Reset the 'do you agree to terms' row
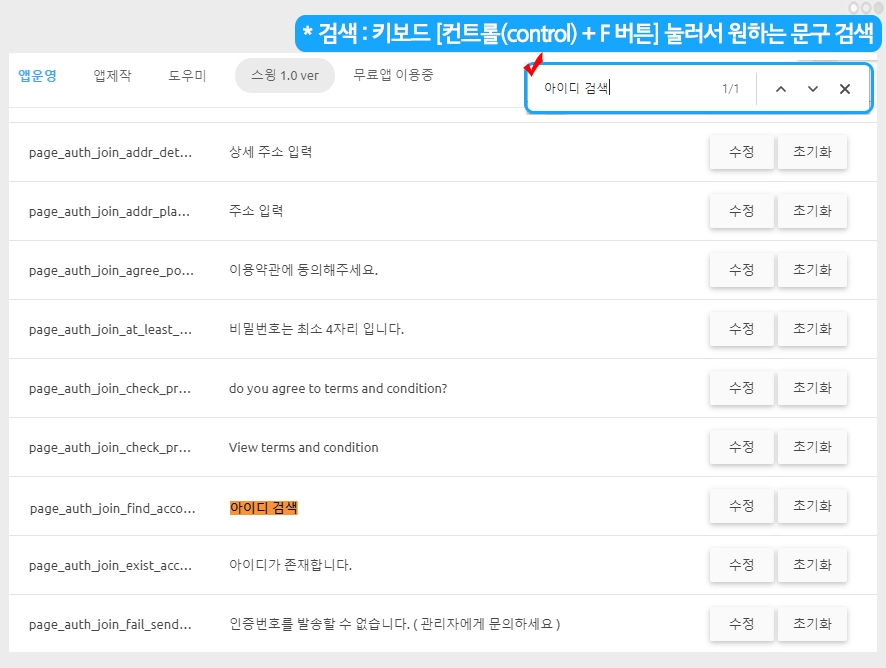Viewport: 886px width, 668px height. (812, 388)
